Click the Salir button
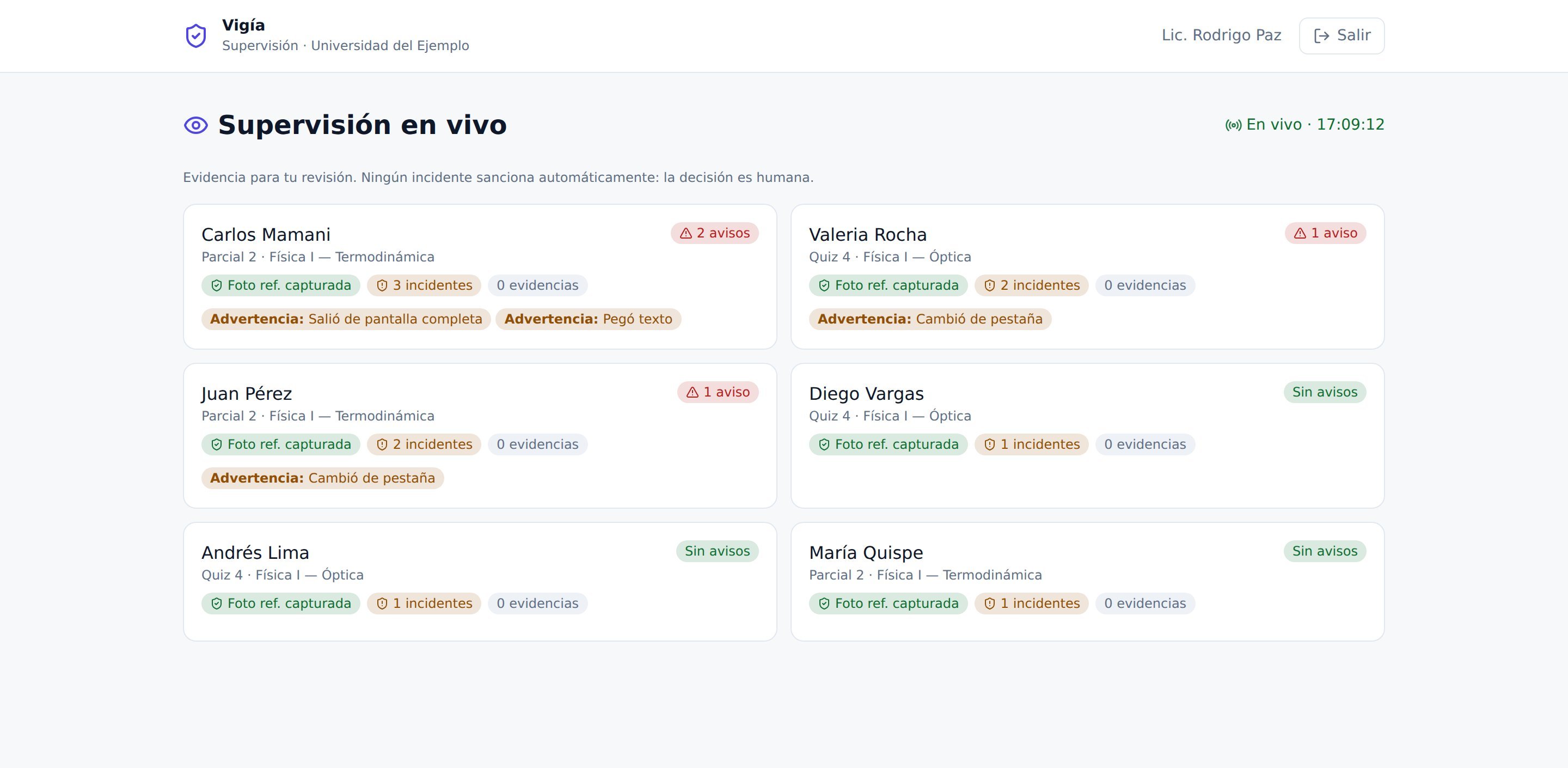The height and width of the screenshot is (768, 1568). [1342, 36]
